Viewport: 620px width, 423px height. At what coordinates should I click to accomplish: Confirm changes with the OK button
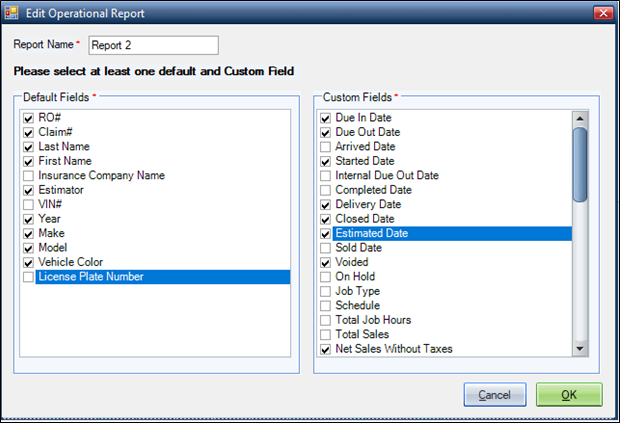[569, 395]
